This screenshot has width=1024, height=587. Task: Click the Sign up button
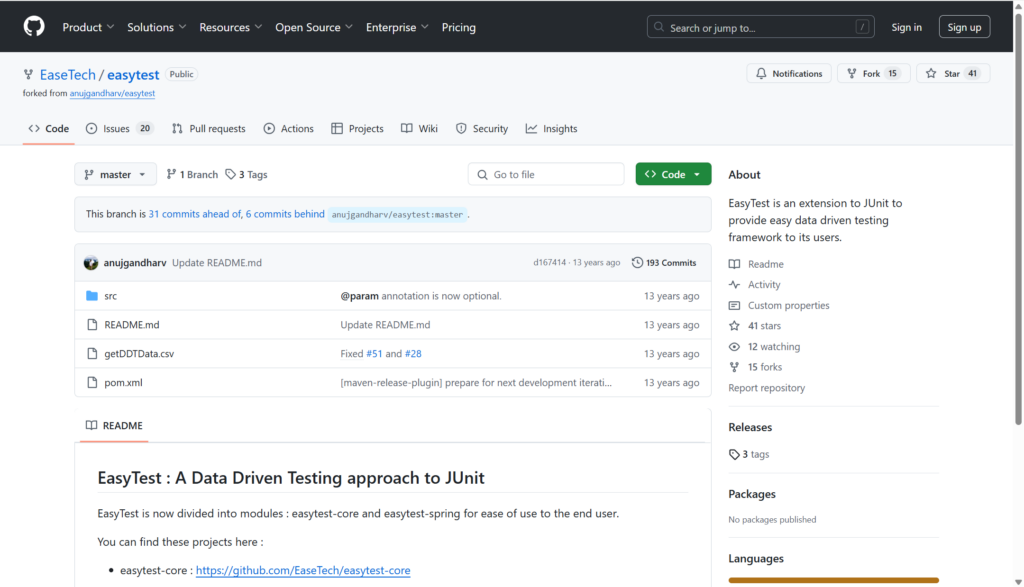point(964,27)
